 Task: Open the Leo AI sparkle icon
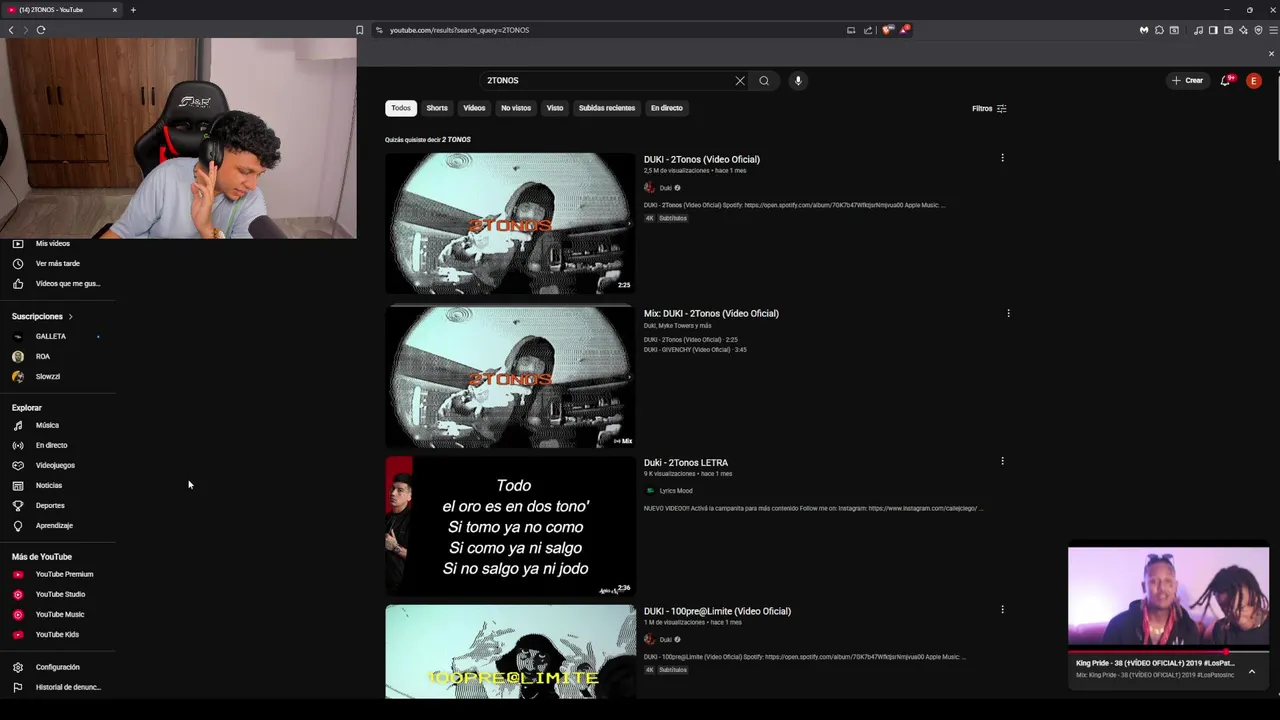pyautogui.click(x=1243, y=30)
